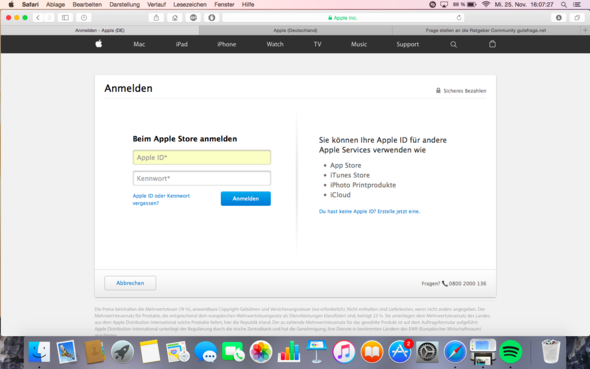Open iPad in Apple navigation
This screenshot has height=369, width=590.
pyautogui.click(x=181, y=44)
